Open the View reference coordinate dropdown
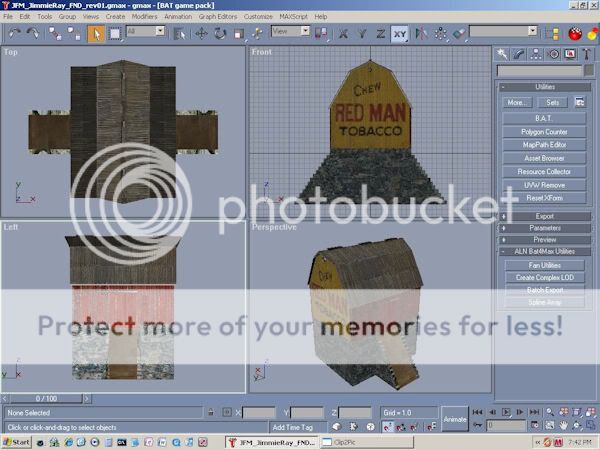 (292, 32)
